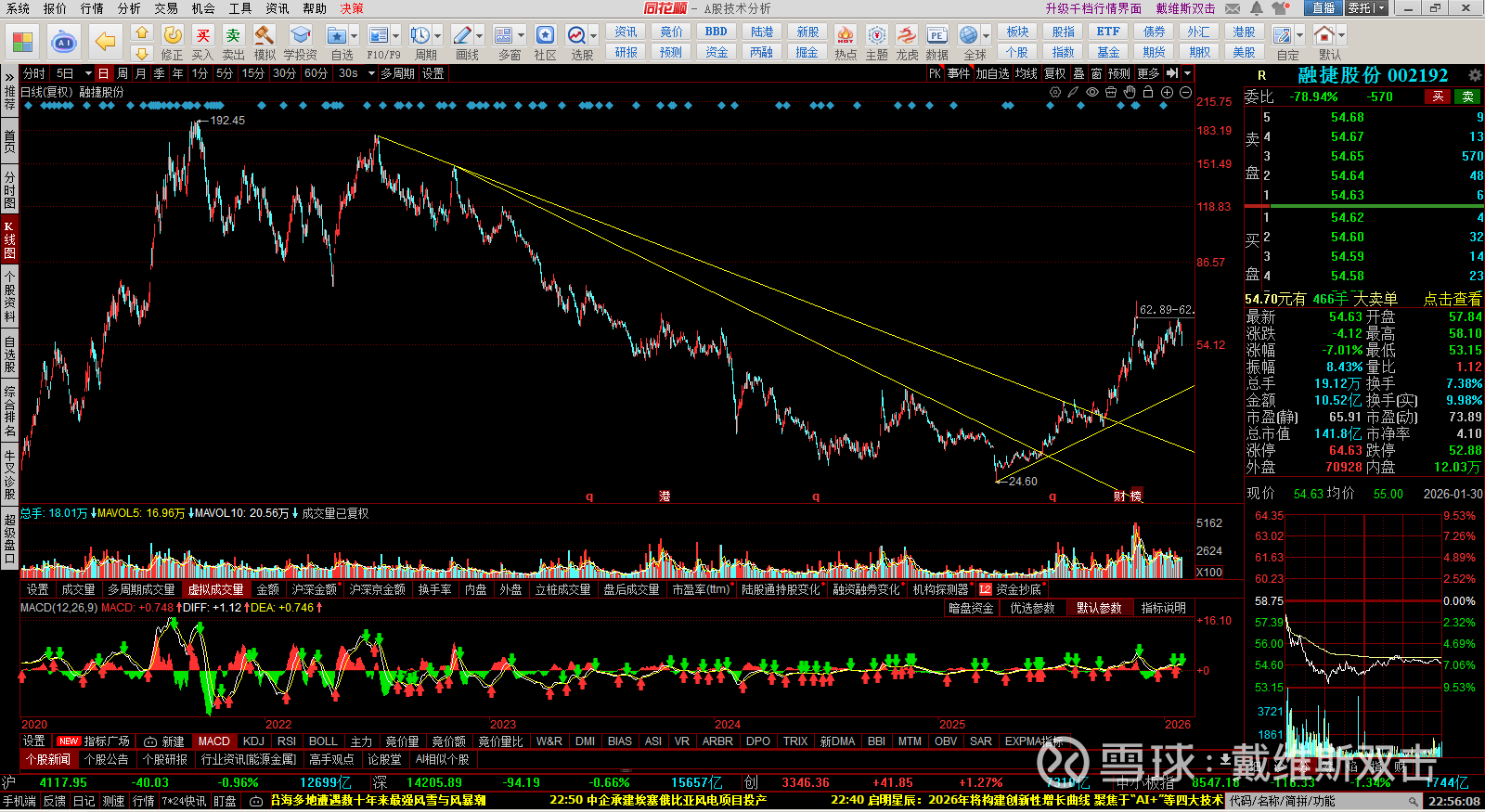Switch to the BOLL indicator tab
Screen dimensions: 1485x812
[323, 741]
